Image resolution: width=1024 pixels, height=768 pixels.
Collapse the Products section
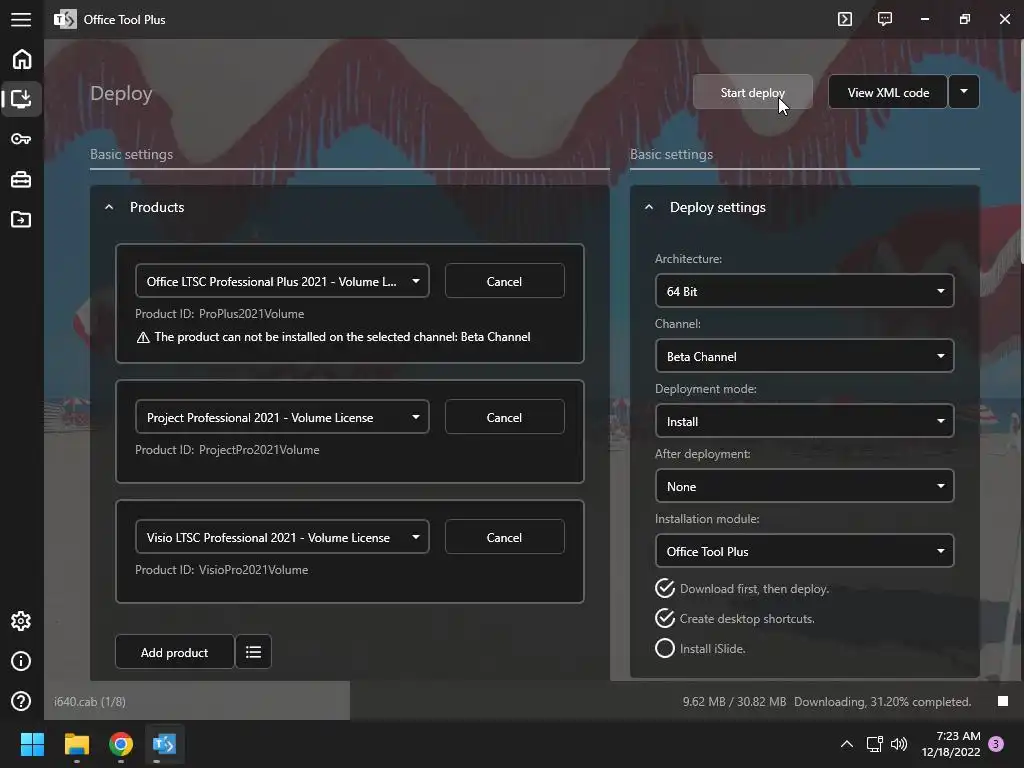[109, 207]
